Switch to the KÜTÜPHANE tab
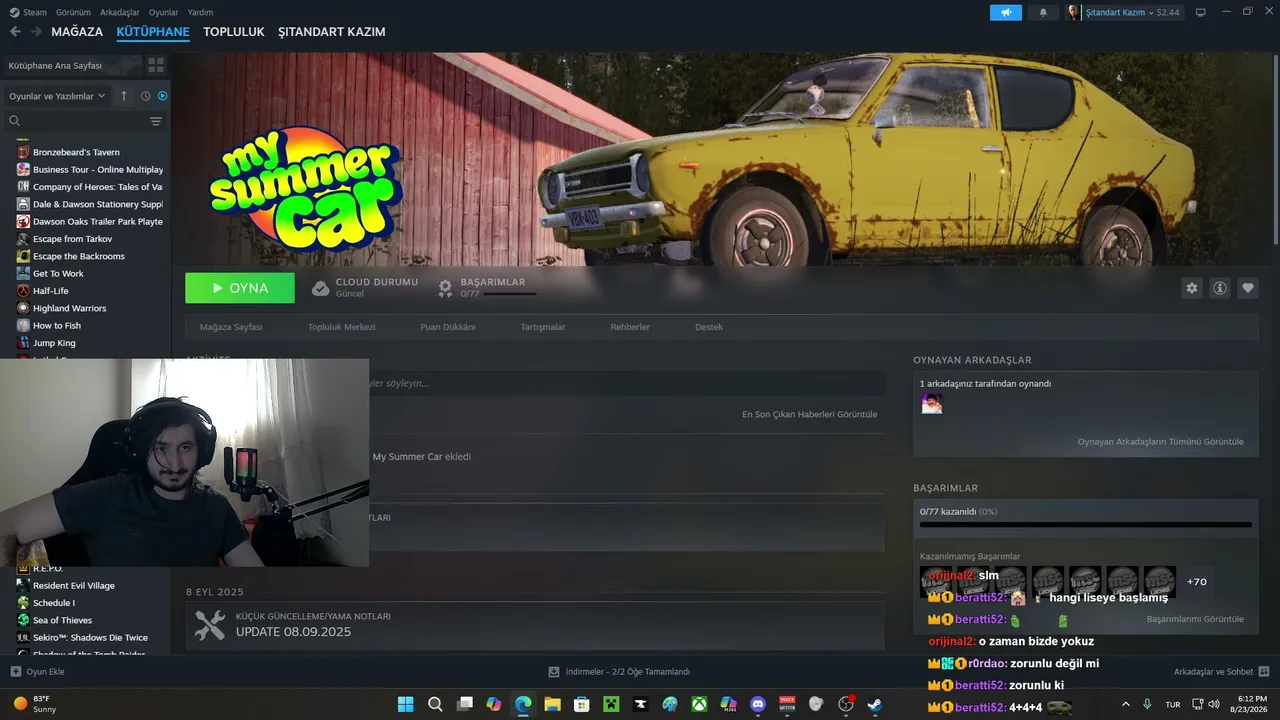The height and width of the screenshot is (720, 1280). pyautogui.click(x=153, y=32)
